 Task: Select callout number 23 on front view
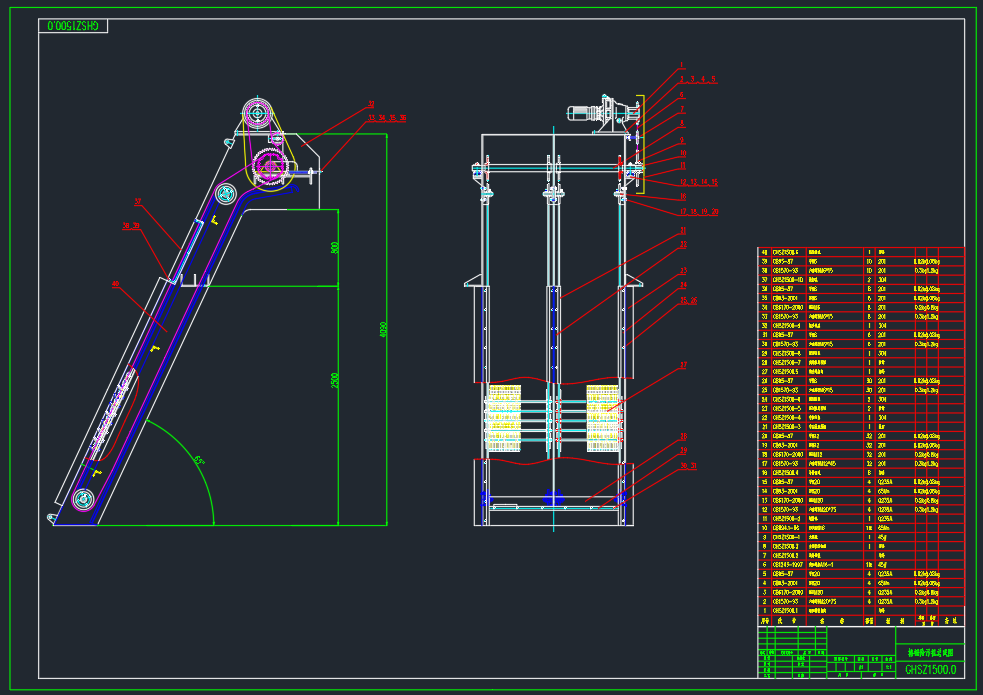pyautogui.click(x=683, y=271)
